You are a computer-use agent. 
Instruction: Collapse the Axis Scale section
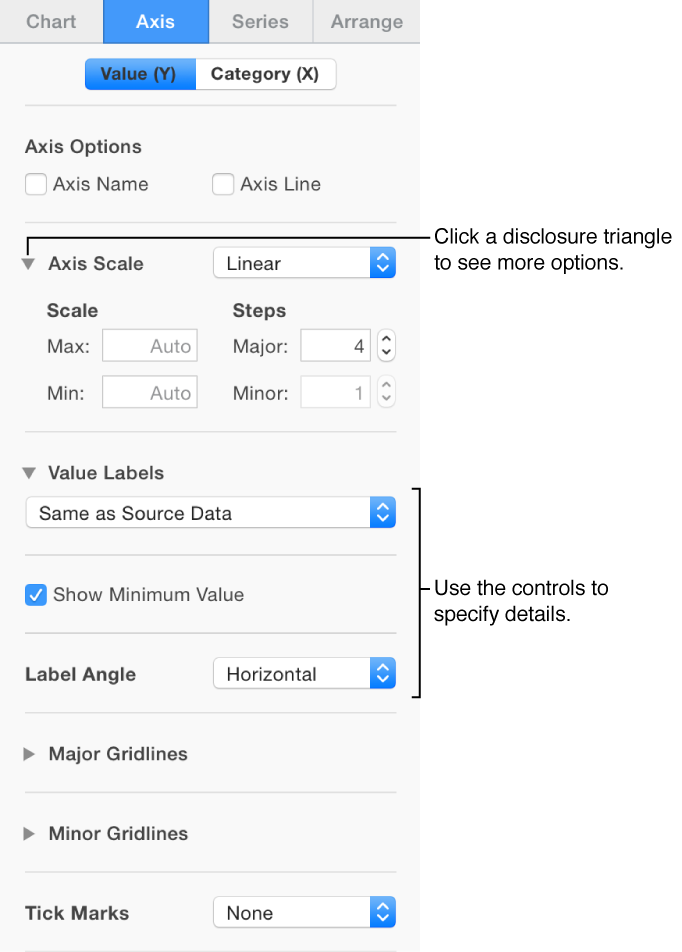tap(27, 263)
